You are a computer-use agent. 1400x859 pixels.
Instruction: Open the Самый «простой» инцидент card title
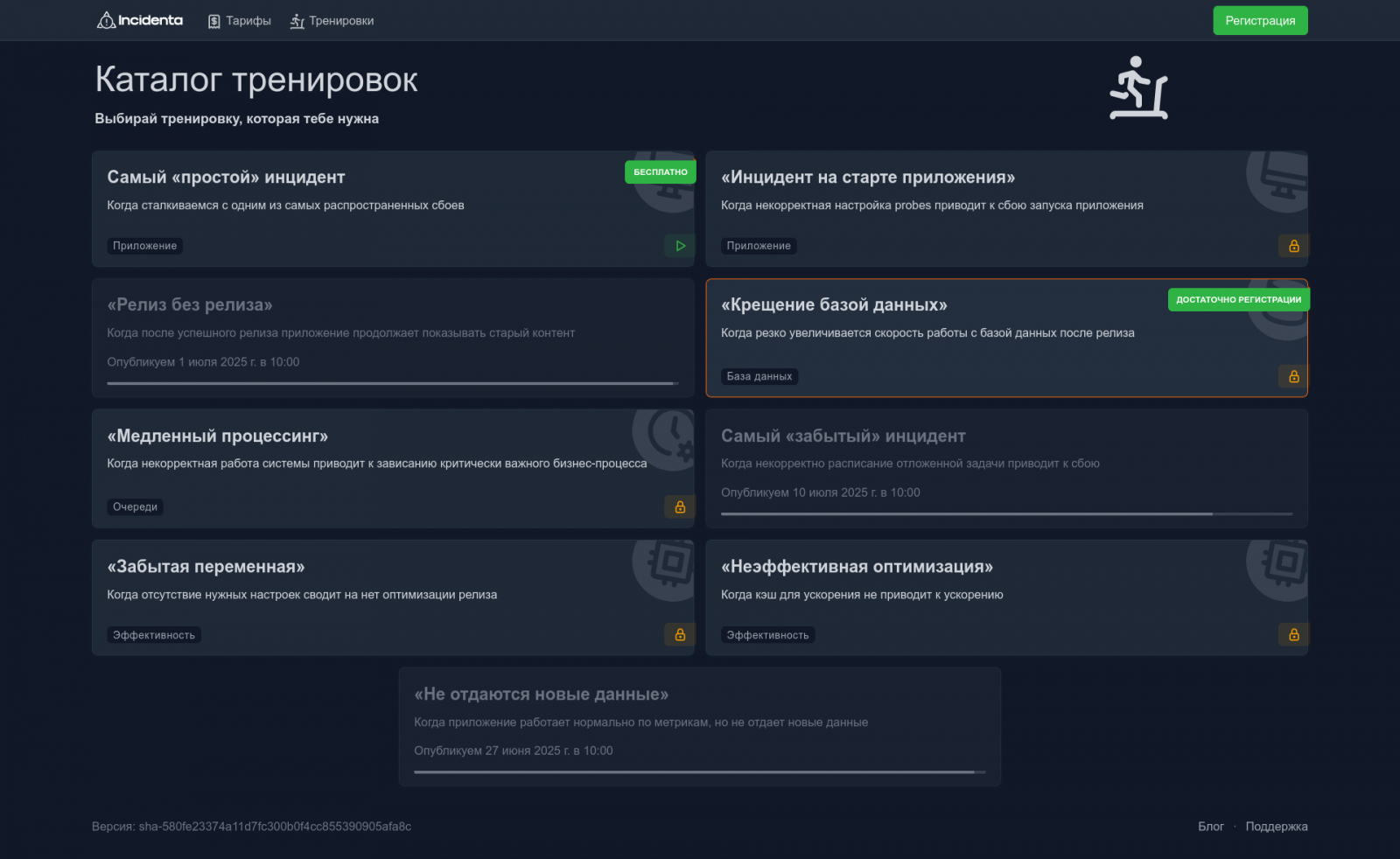[x=226, y=177]
